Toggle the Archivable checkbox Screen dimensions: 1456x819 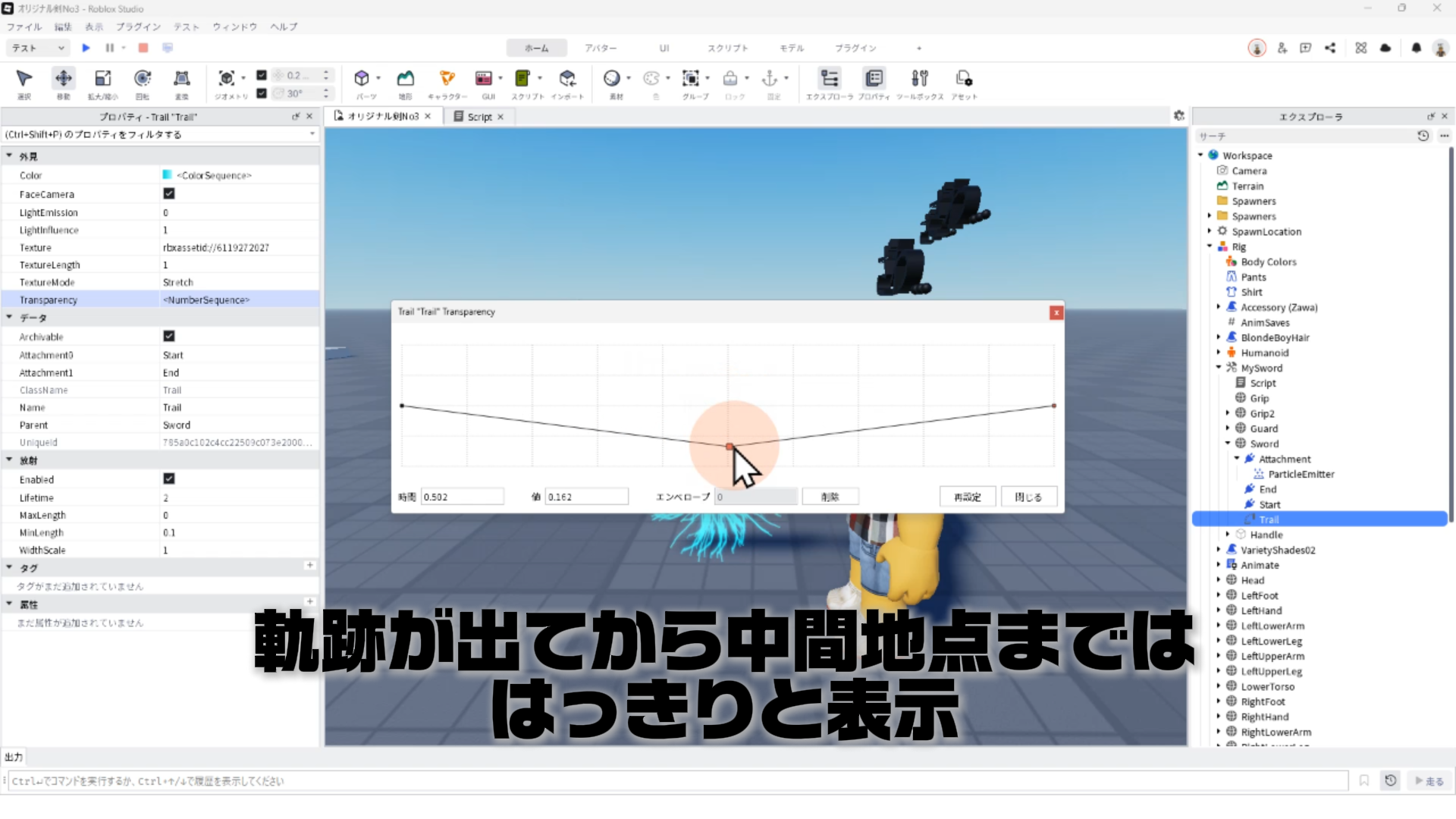(169, 336)
